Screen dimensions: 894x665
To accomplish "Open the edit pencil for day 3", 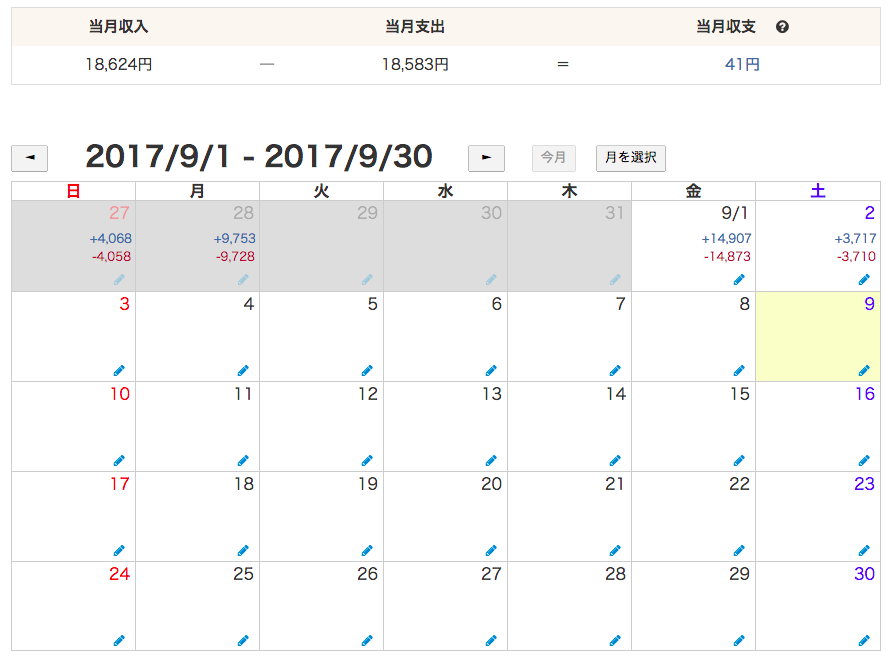I will [119, 371].
